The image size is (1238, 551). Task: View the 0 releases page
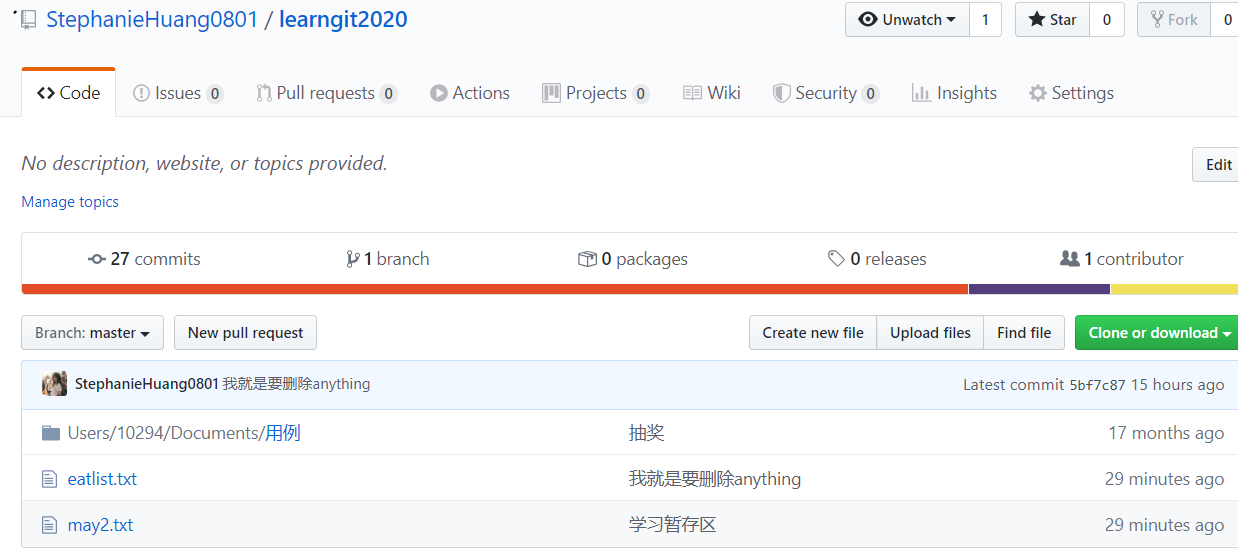click(x=877, y=259)
